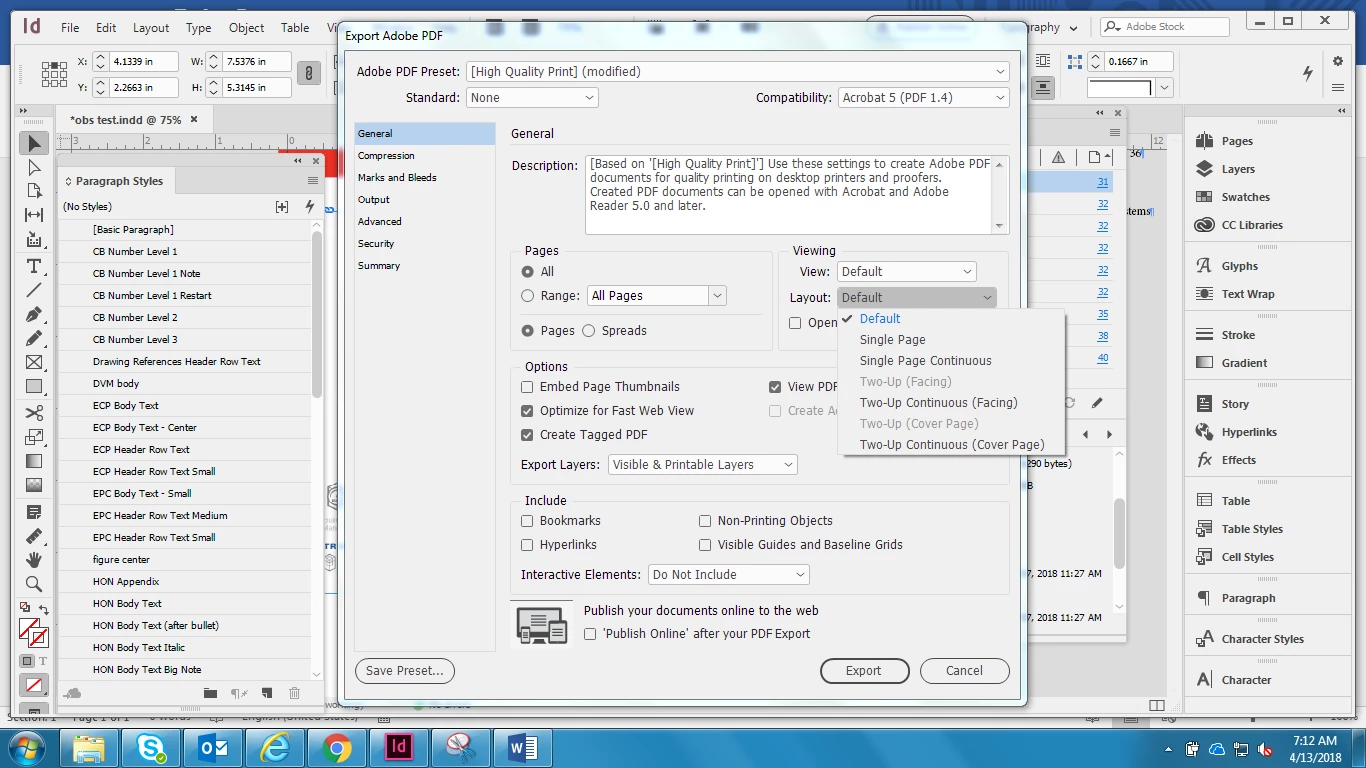Screen dimensions: 1366x768
Task: Choose Two-Up Continuous (Cover Page) option
Action: (x=951, y=445)
